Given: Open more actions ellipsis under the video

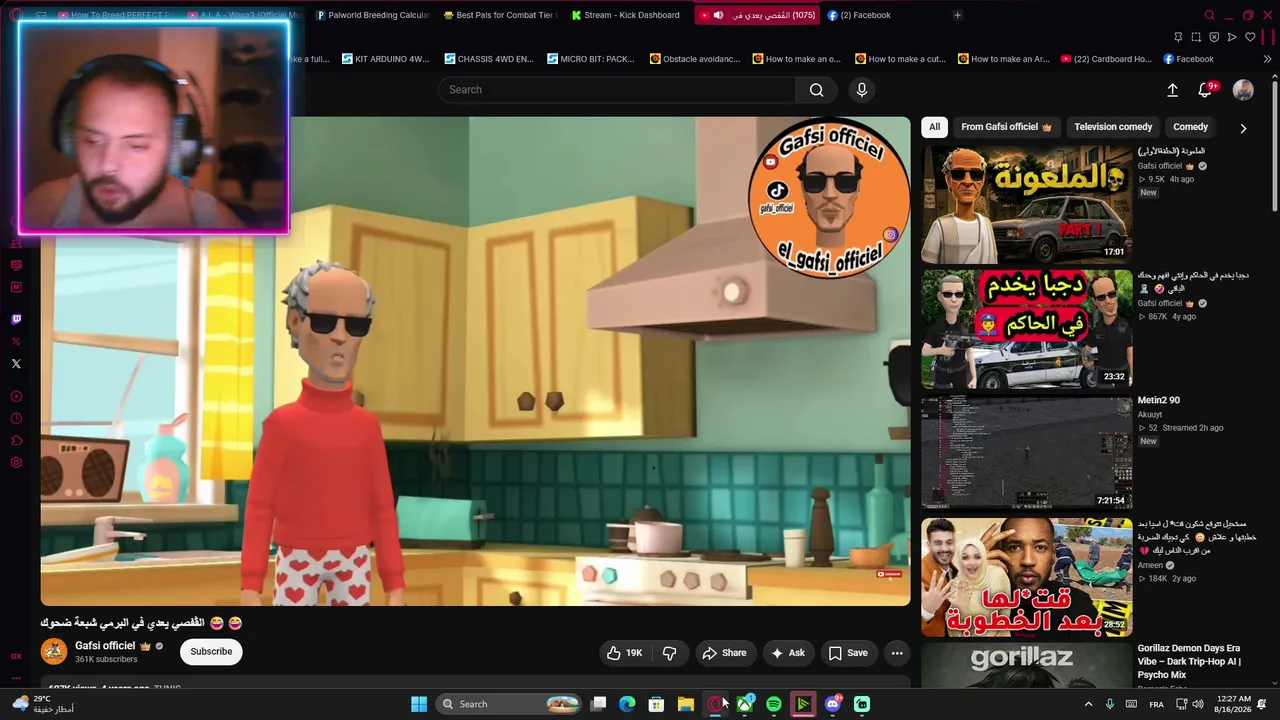Looking at the screenshot, I should (x=897, y=653).
